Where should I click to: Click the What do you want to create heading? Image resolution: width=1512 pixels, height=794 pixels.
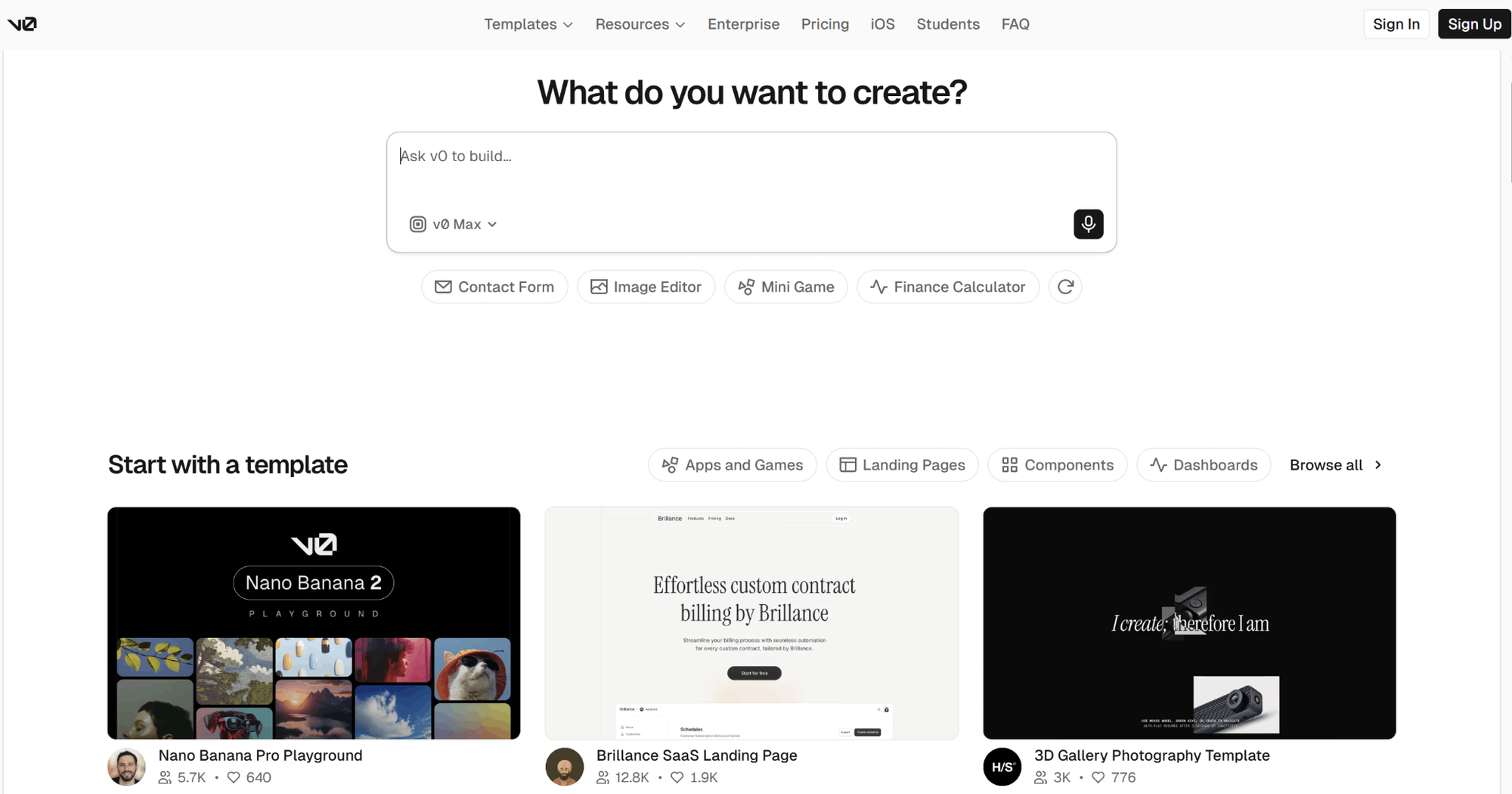point(751,92)
